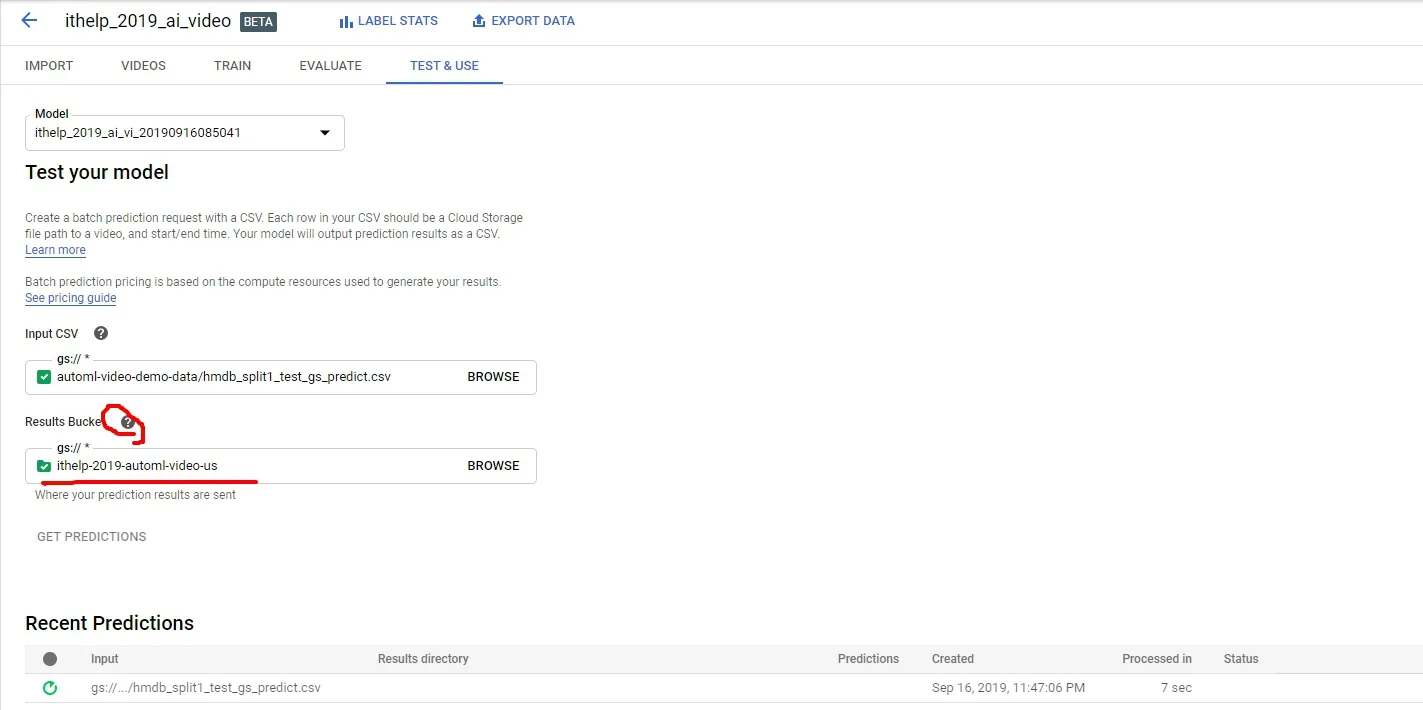Open the VIDEOS tab
This screenshot has width=1423, height=710.
[x=143, y=66]
